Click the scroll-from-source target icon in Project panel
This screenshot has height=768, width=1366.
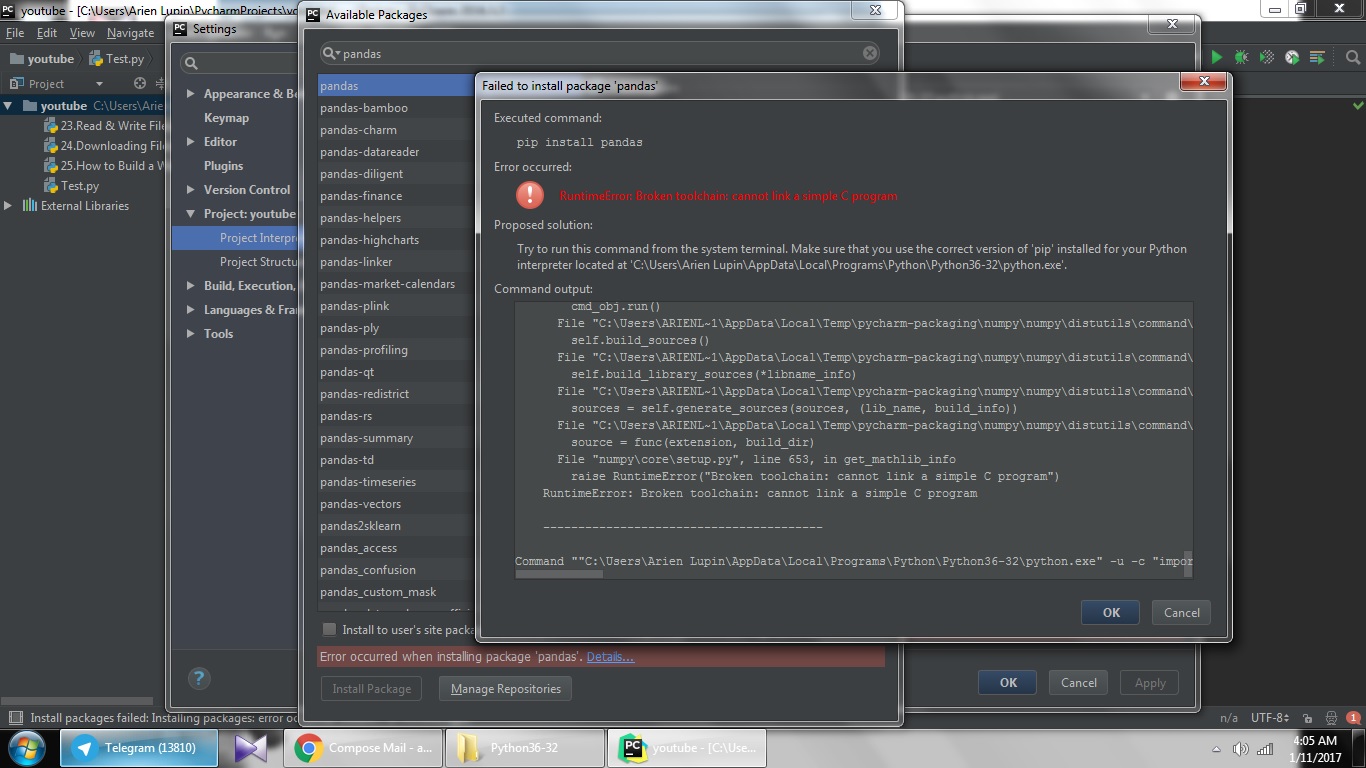tap(140, 84)
